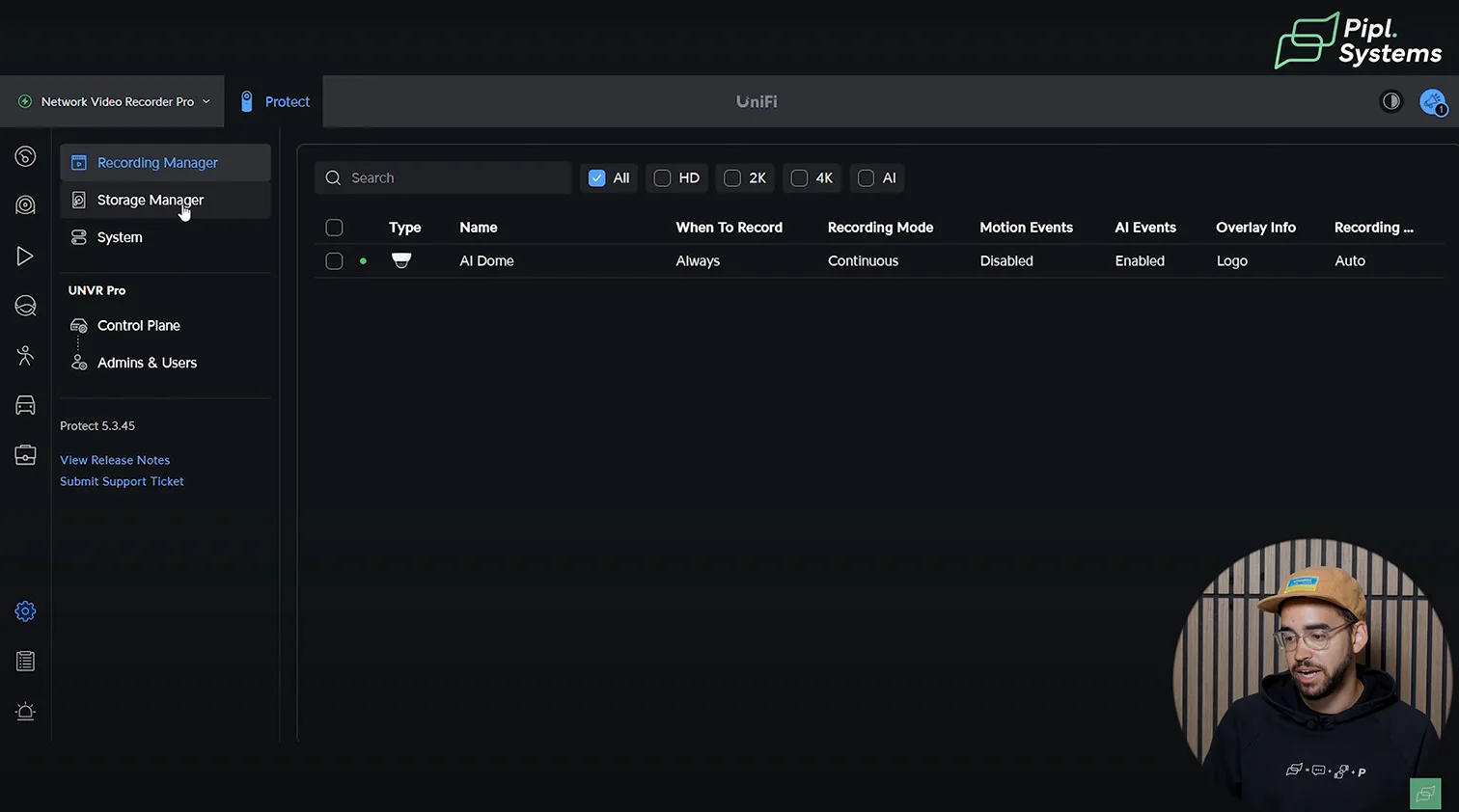Open the briefcase icon in left rail
1459x812 pixels.
pos(25,455)
